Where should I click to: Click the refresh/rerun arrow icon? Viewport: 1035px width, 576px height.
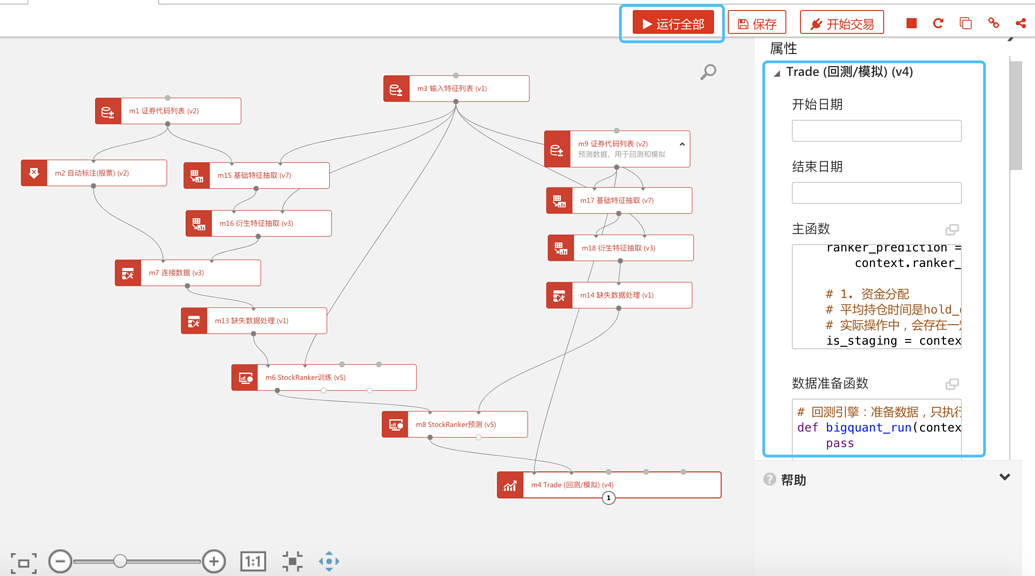point(938,23)
